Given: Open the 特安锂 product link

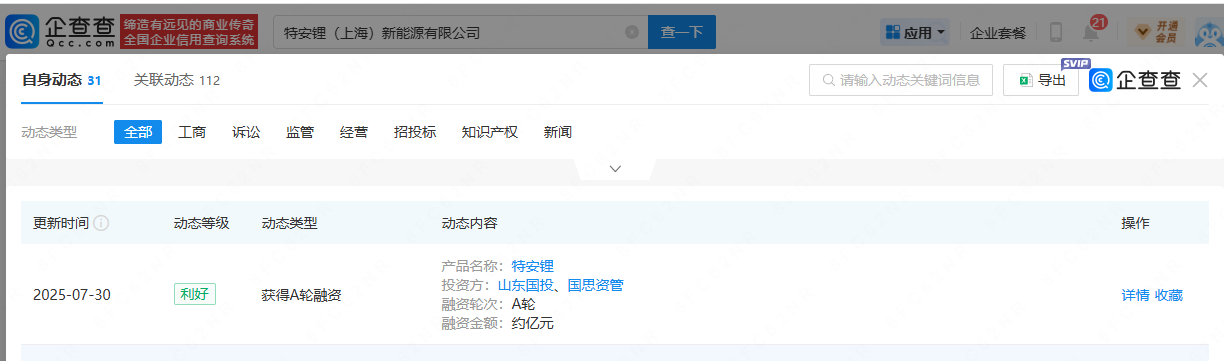Looking at the screenshot, I should click(533, 266).
